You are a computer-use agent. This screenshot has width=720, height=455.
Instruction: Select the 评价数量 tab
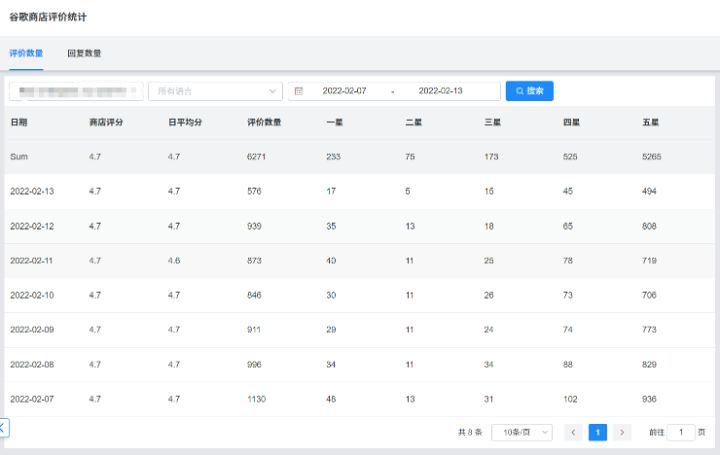pos(26,53)
